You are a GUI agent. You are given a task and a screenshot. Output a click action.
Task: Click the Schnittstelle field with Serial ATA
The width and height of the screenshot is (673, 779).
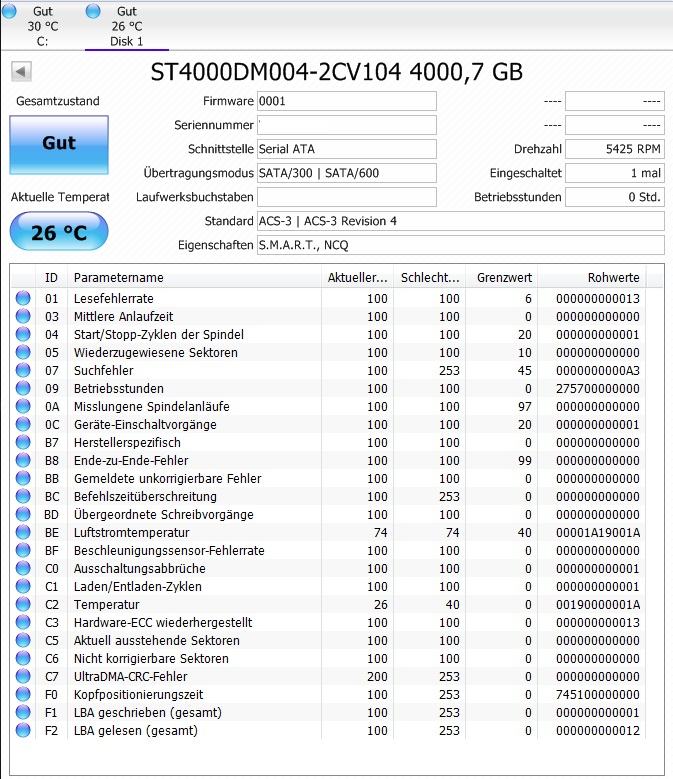tap(347, 149)
